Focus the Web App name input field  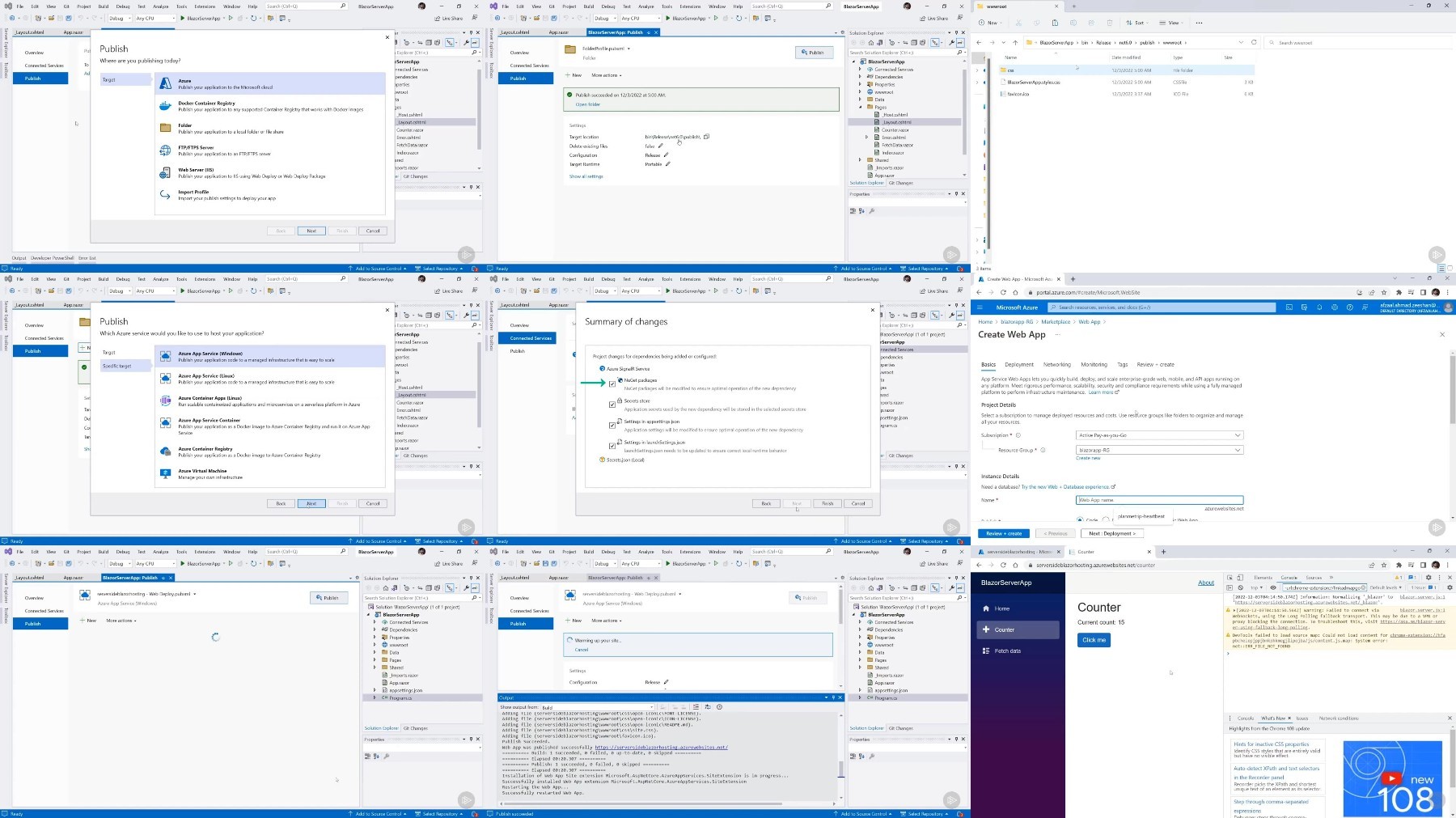1159,500
